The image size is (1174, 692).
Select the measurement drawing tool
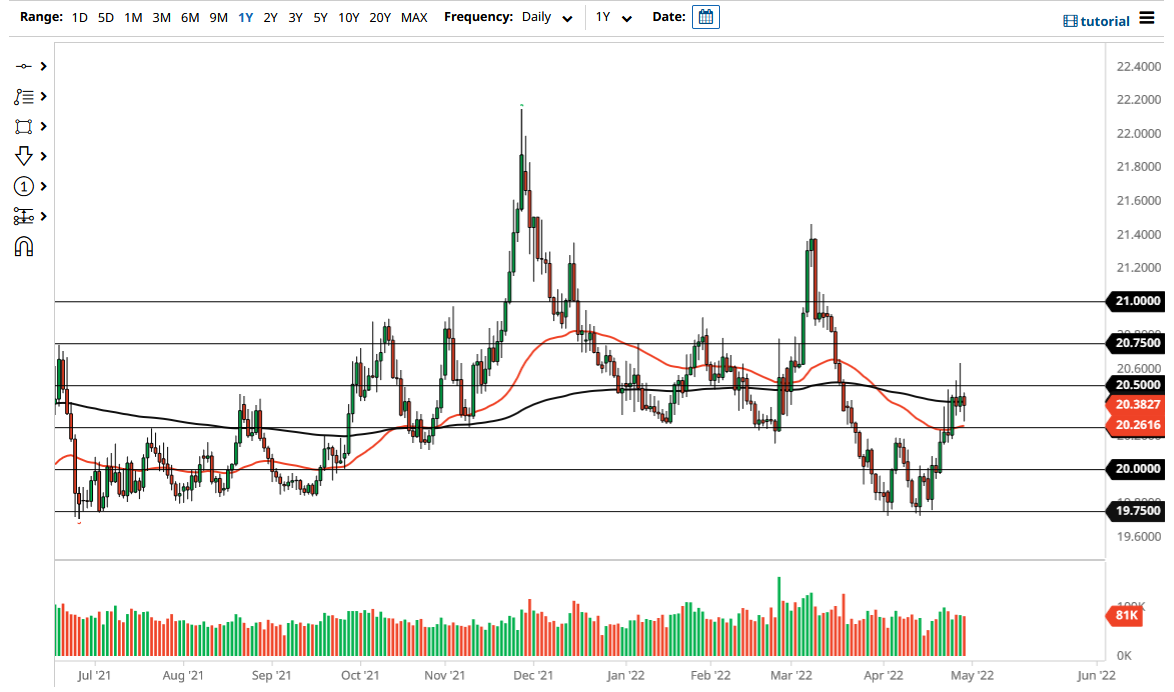pos(24,216)
